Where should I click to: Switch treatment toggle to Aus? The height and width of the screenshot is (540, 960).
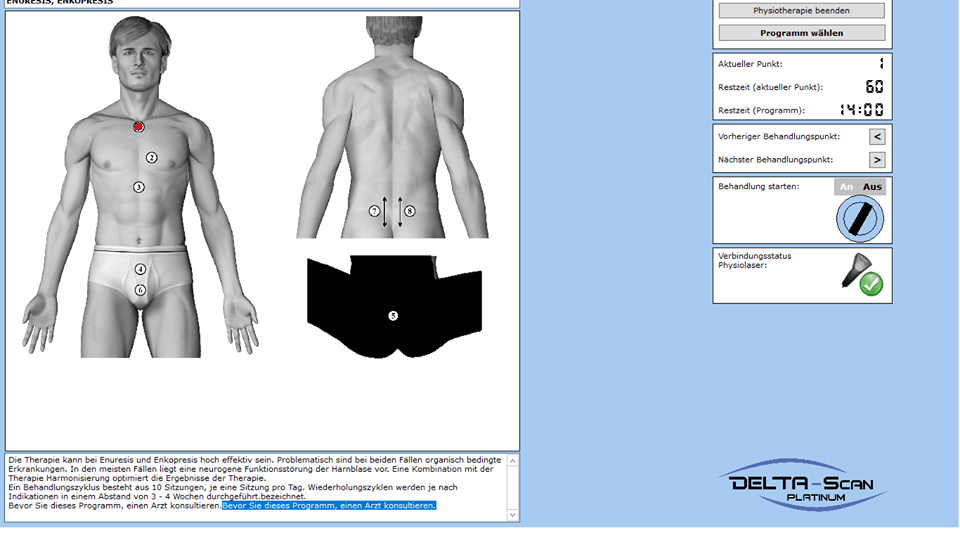tap(872, 187)
